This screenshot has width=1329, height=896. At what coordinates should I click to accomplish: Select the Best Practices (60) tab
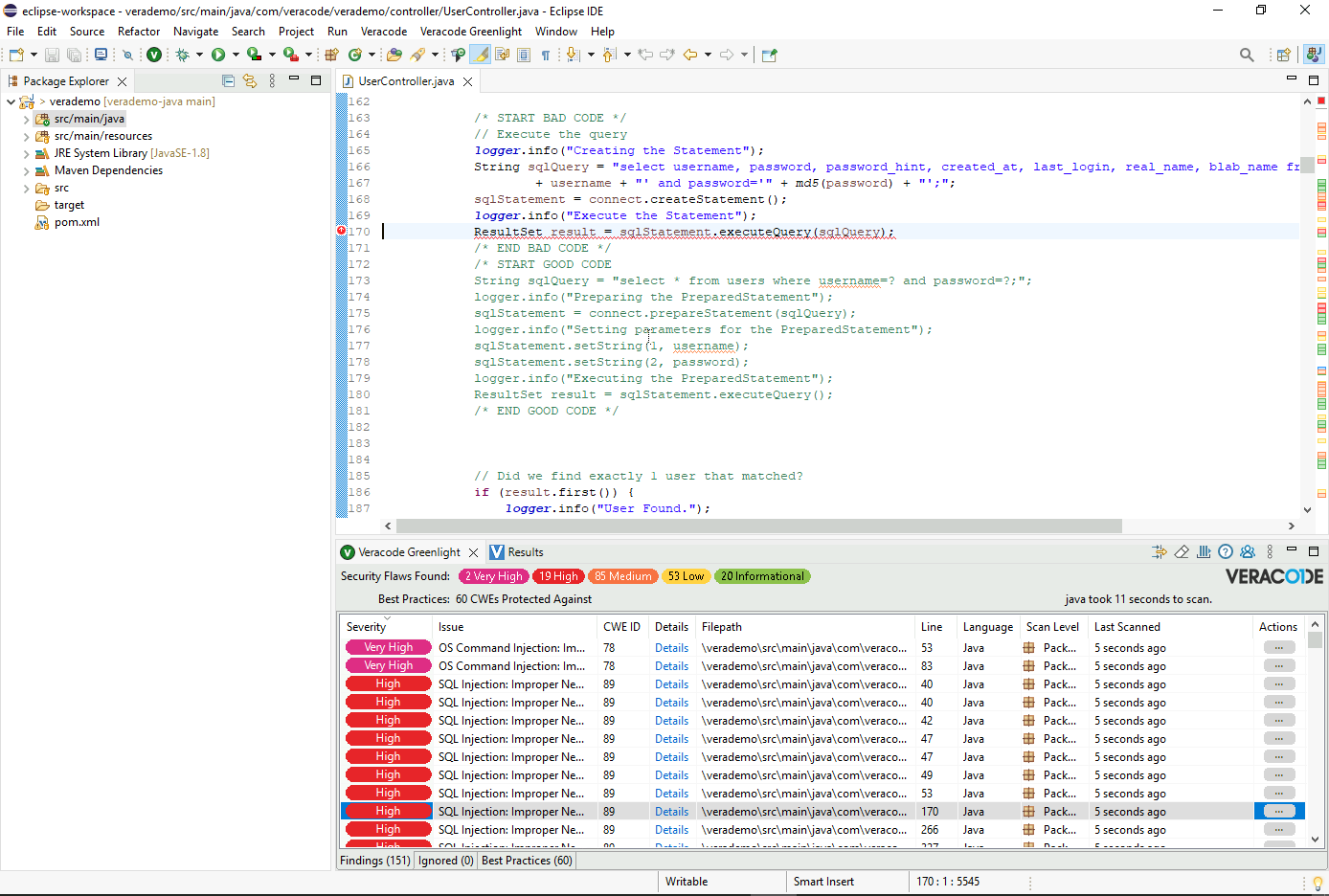(527, 861)
